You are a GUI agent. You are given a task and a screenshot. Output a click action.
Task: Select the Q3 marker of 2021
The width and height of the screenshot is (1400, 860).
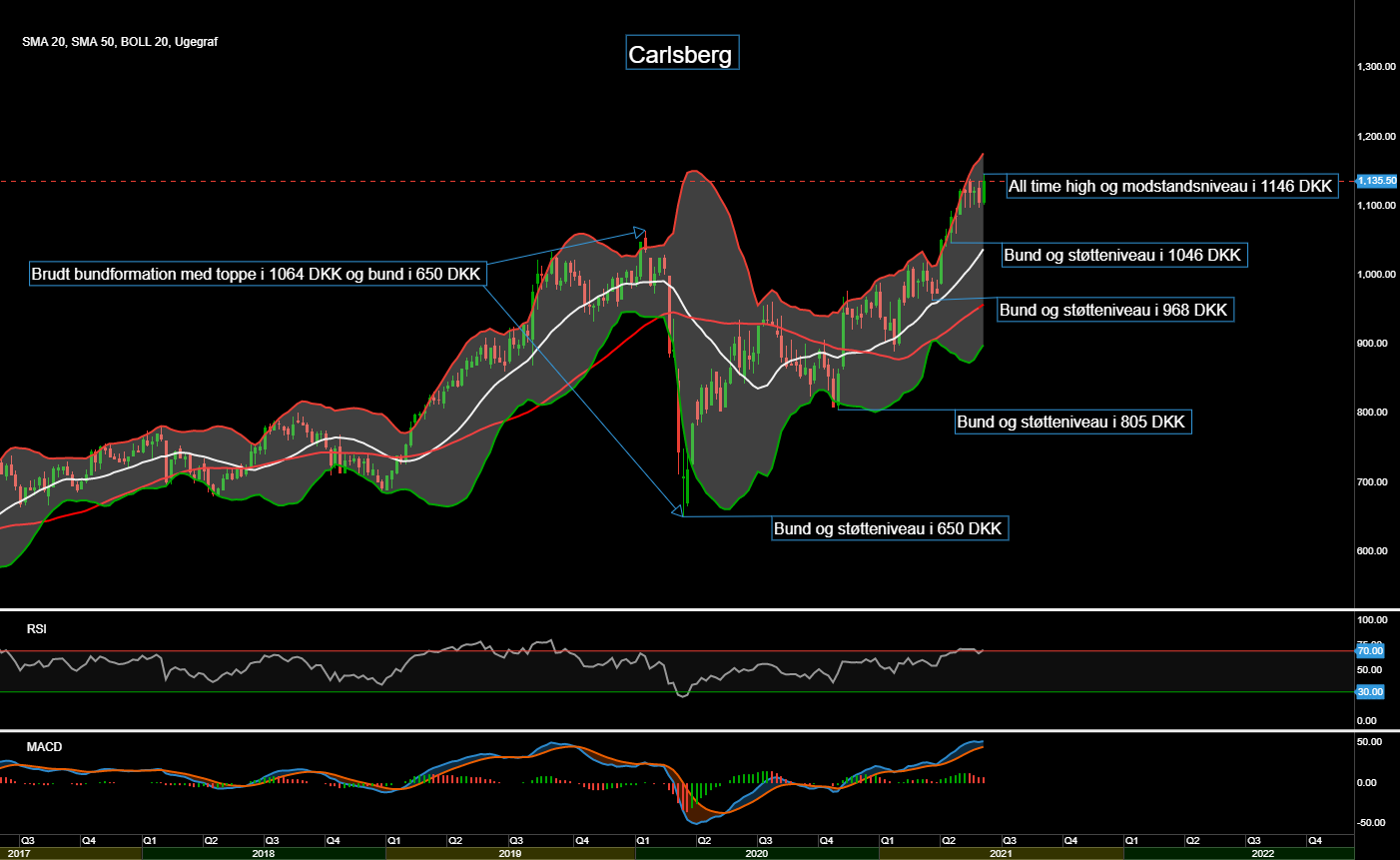pos(1010,841)
